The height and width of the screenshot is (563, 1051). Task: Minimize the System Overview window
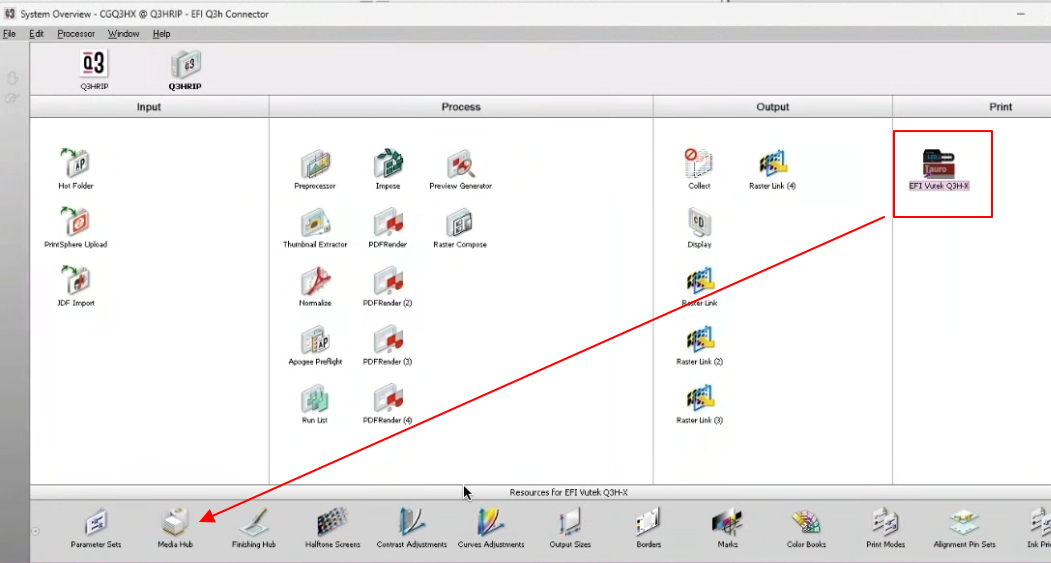click(1021, 13)
